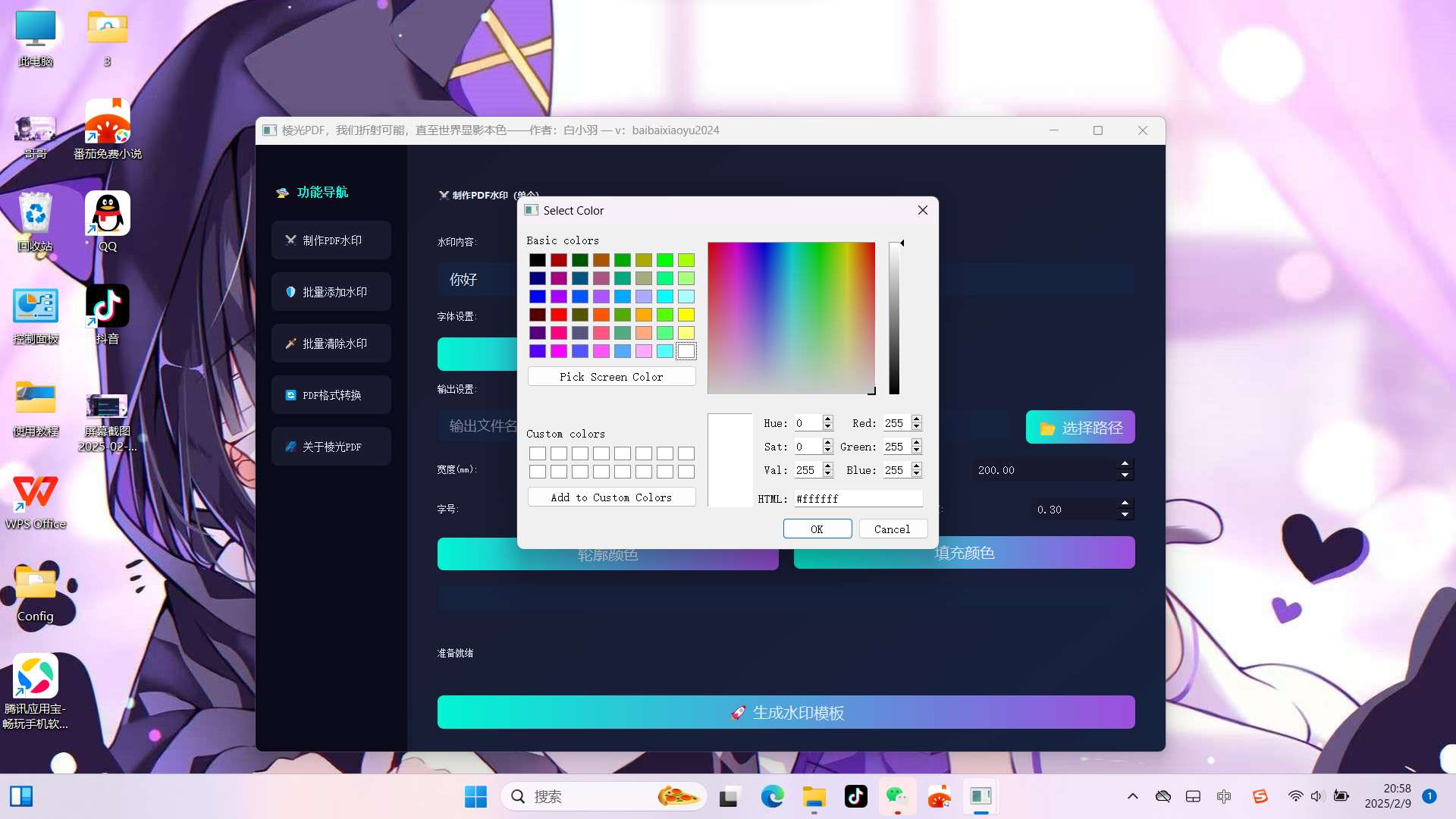The height and width of the screenshot is (819, 1456).
Task: Open the 哥哥 desktop icon
Action: pyautogui.click(x=35, y=137)
